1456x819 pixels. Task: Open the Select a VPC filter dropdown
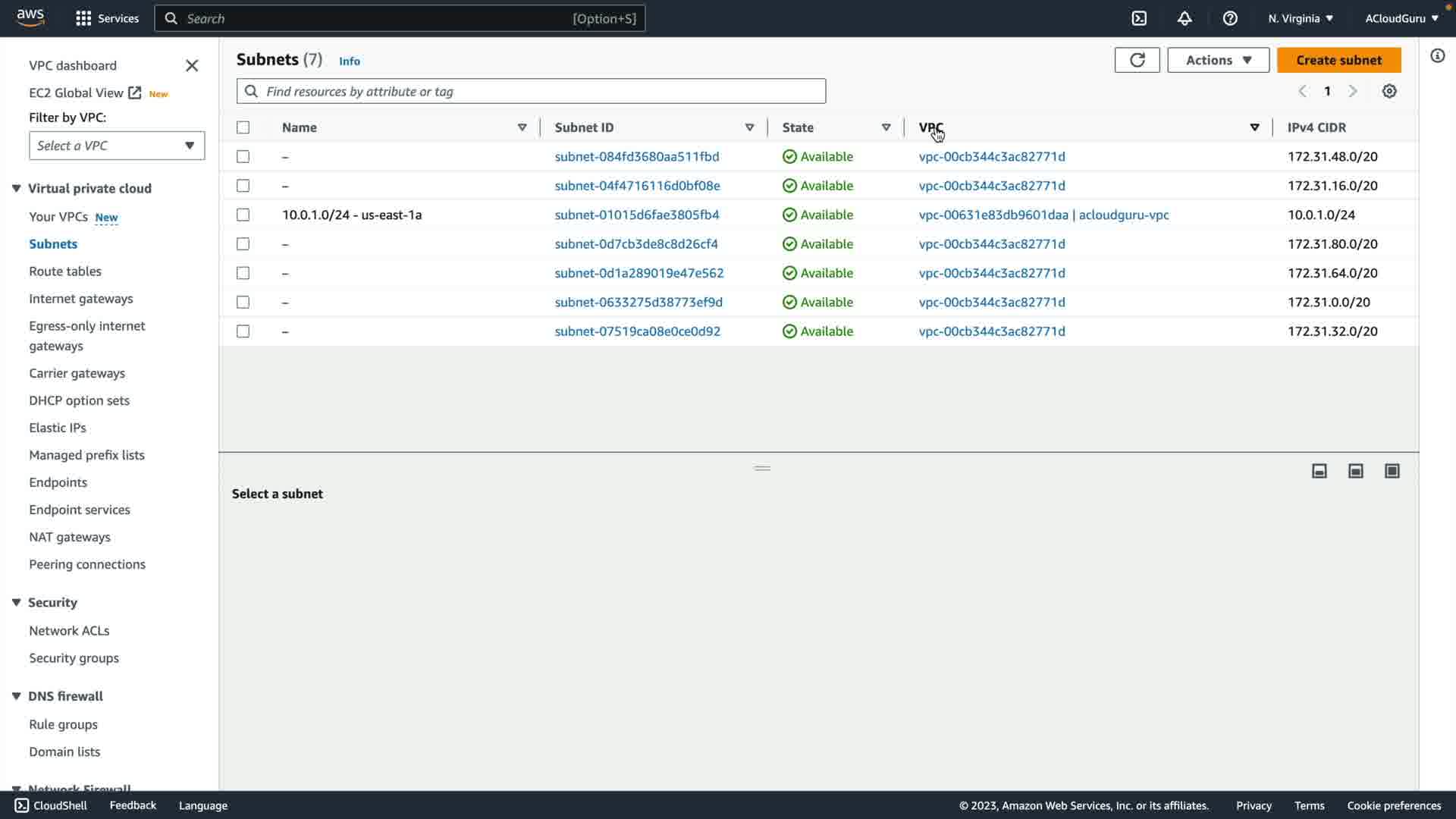(x=117, y=146)
